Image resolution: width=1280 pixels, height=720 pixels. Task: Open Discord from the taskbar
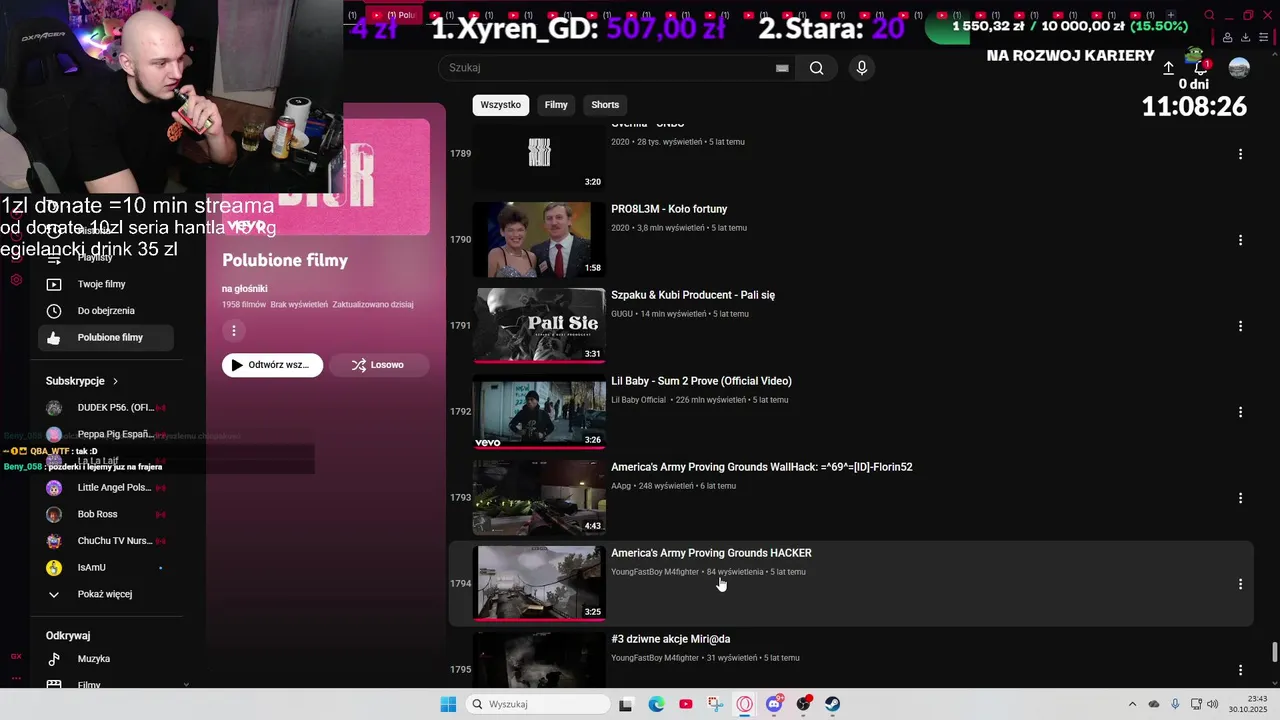774,704
